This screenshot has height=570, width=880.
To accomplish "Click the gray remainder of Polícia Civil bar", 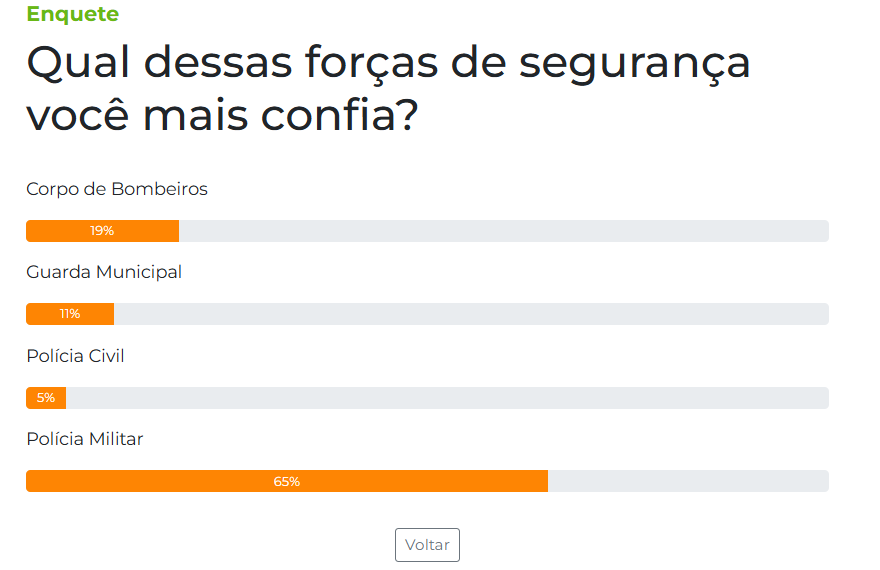I will [x=447, y=398].
